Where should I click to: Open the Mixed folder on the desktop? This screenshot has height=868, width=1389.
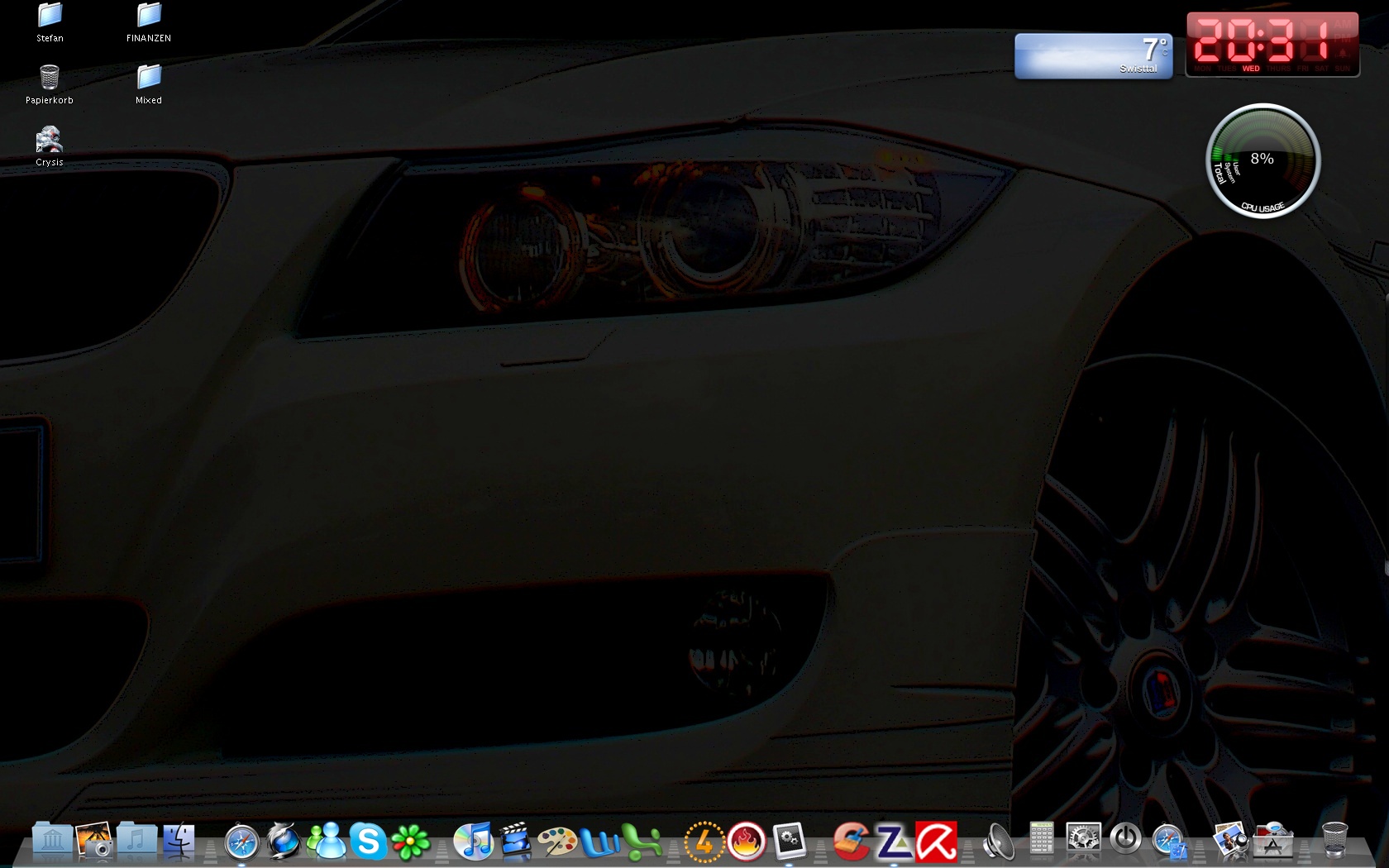pyautogui.click(x=149, y=84)
